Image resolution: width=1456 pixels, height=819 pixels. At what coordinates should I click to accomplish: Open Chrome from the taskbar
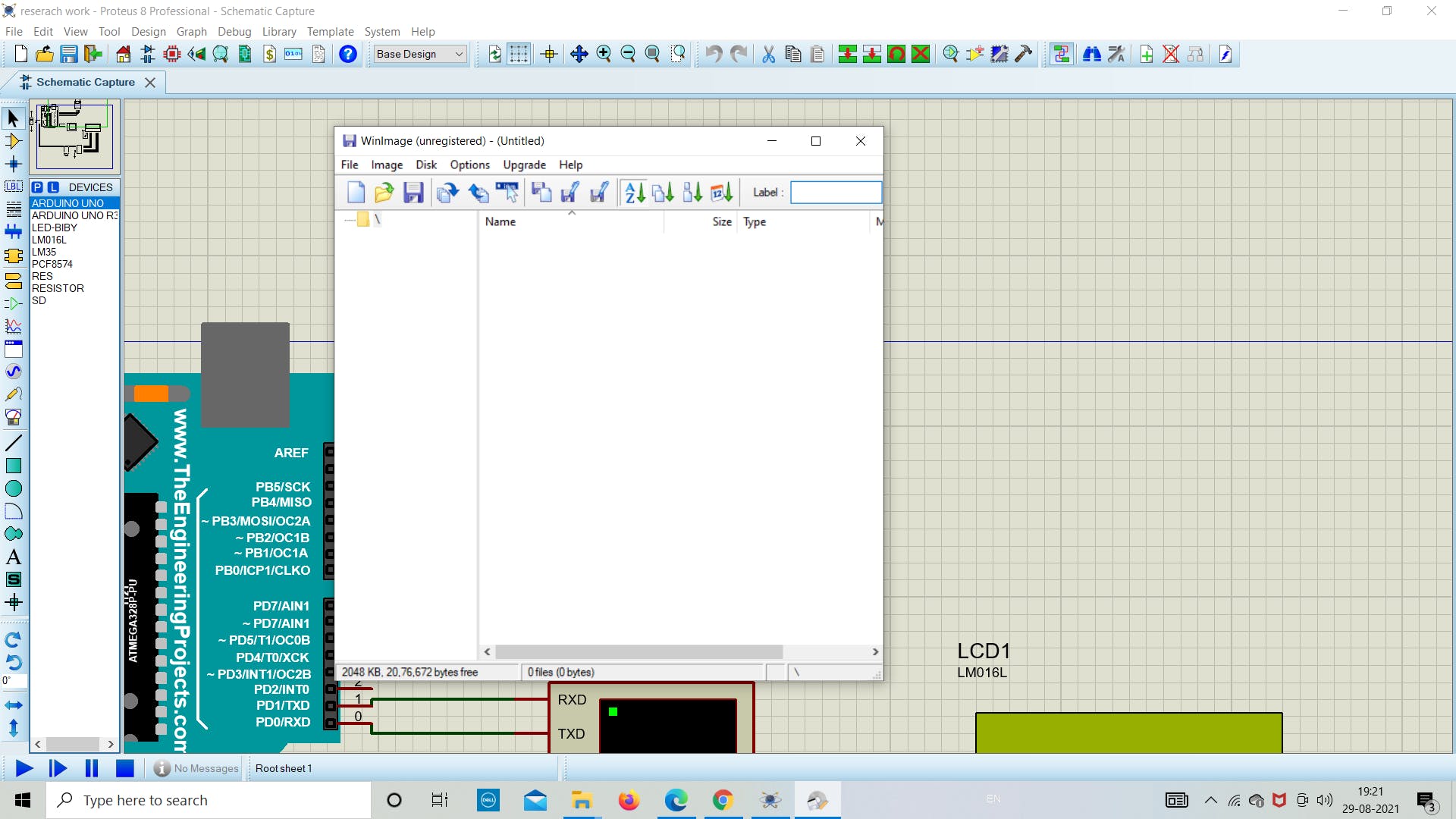pyautogui.click(x=723, y=800)
